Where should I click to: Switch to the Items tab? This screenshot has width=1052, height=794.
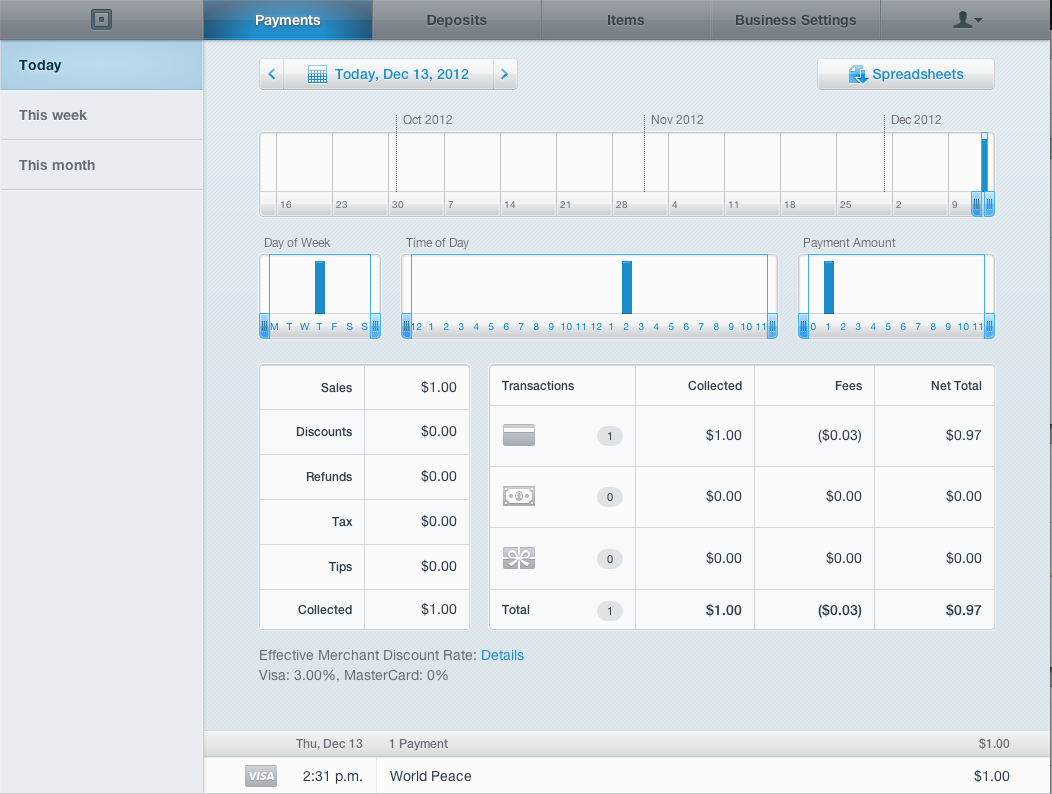pyautogui.click(x=625, y=19)
